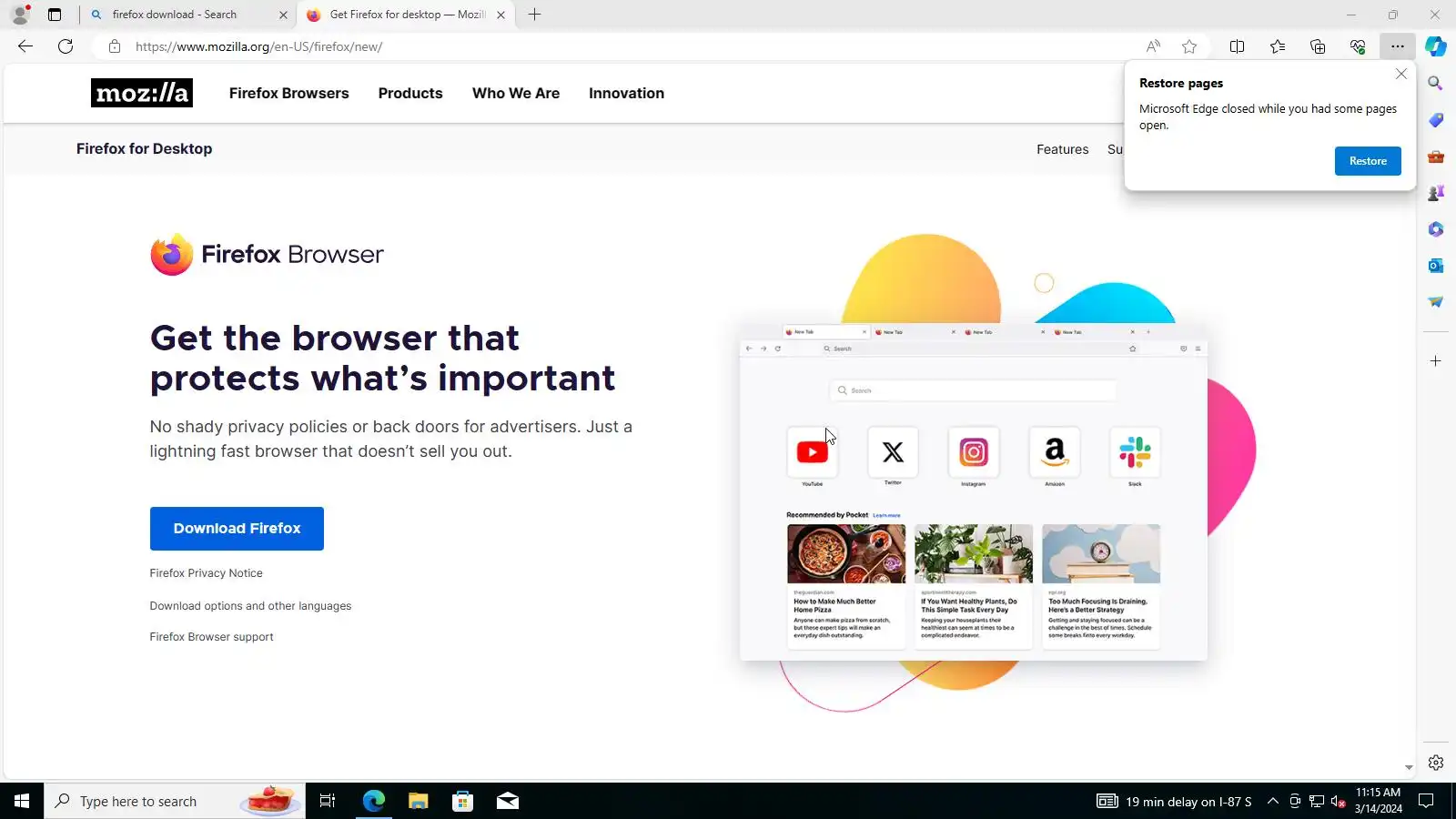Open Firefox Privacy Notice link

coord(207,573)
